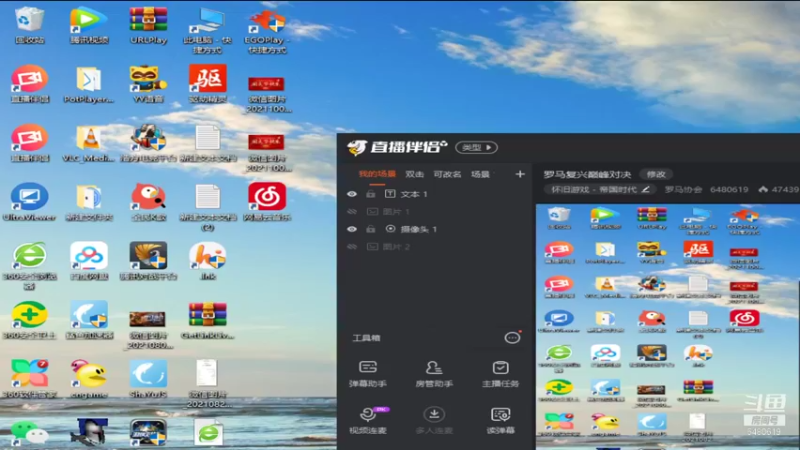Select the 百度网盘 desktop shortcut
This screenshot has width=800, height=450.
(x=89, y=262)
